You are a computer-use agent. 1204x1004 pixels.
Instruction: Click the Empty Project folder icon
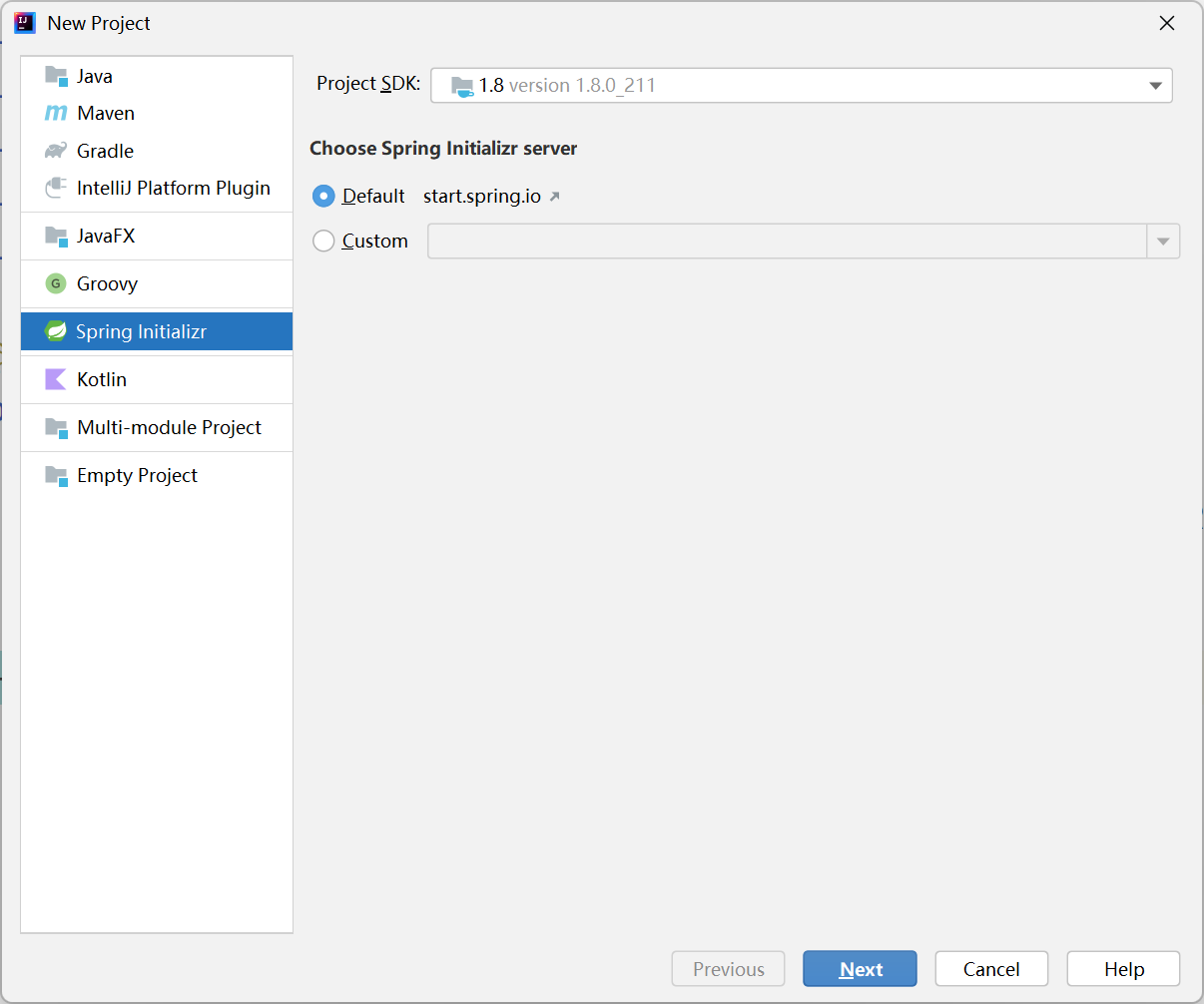click(x=56, y=475)
